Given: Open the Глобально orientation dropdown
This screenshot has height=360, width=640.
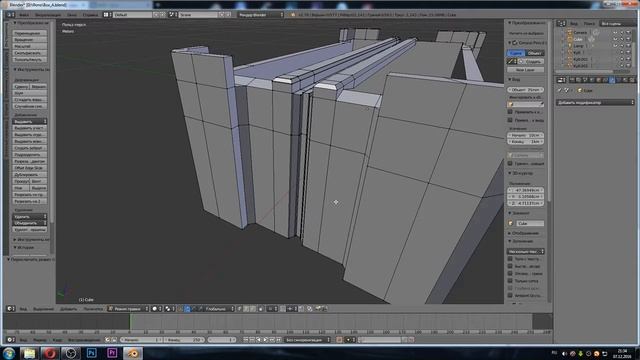Looking at the screenshot, I should click(219, 309).
